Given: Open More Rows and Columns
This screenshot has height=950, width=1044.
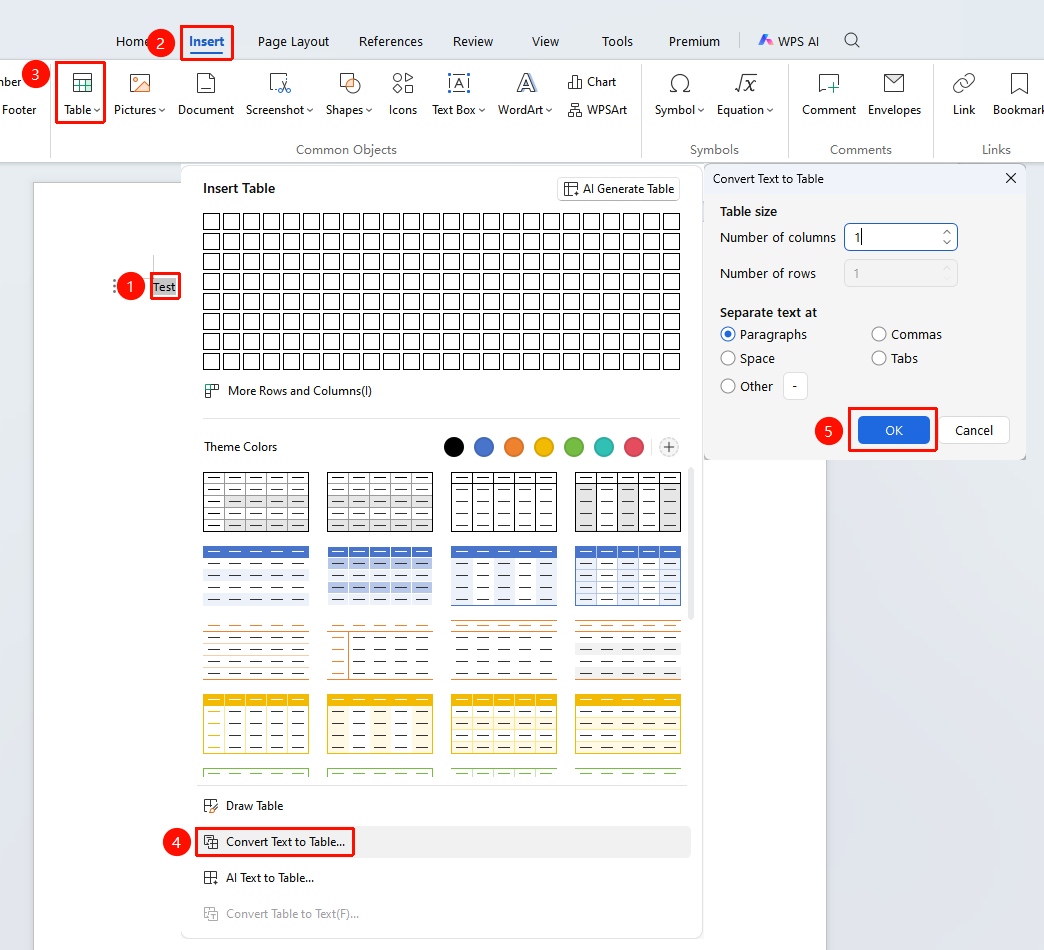Looking at the screenshot, I should point(288,391).
